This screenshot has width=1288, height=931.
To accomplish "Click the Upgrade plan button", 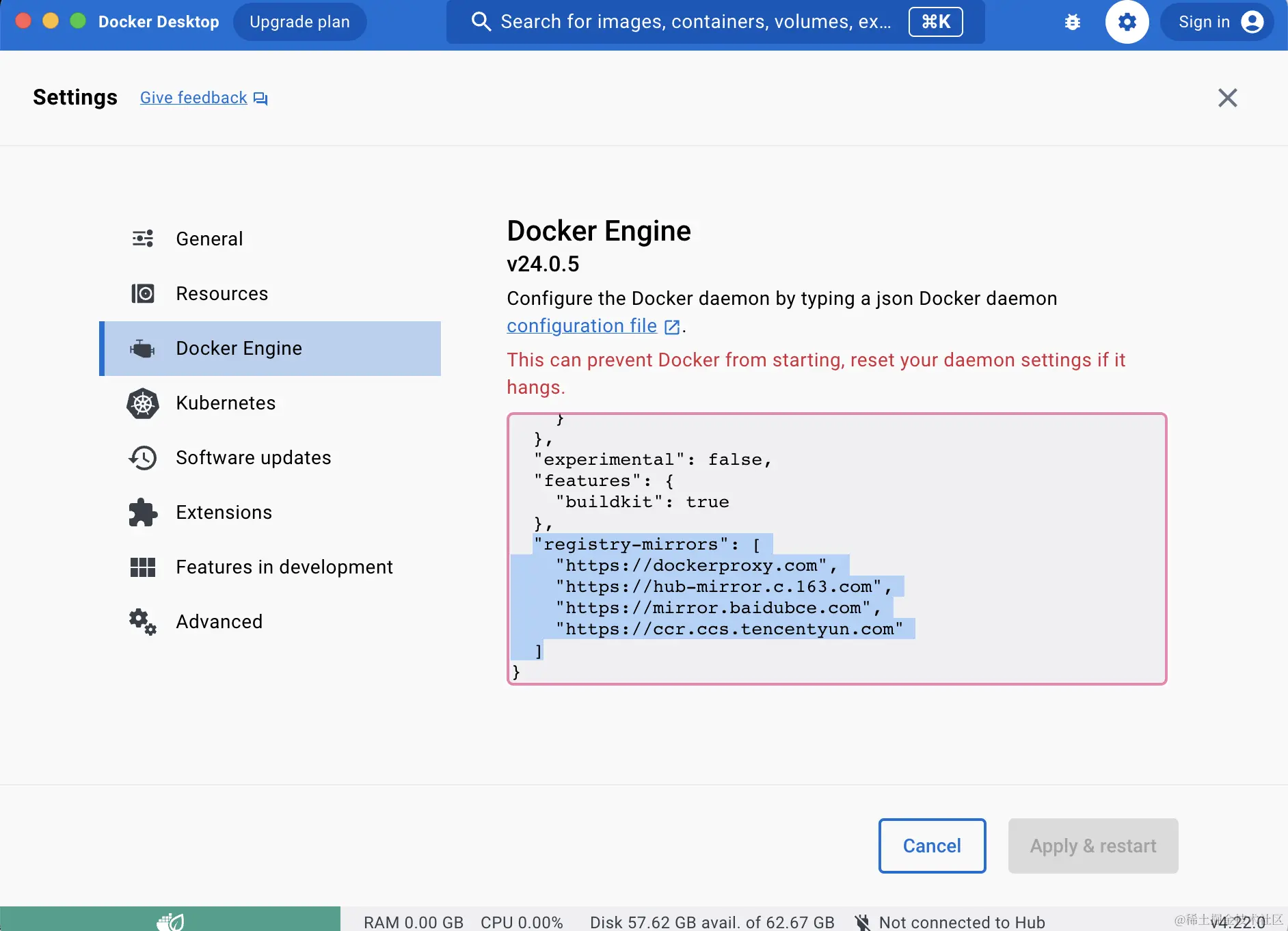I will [x=299, y=23].
